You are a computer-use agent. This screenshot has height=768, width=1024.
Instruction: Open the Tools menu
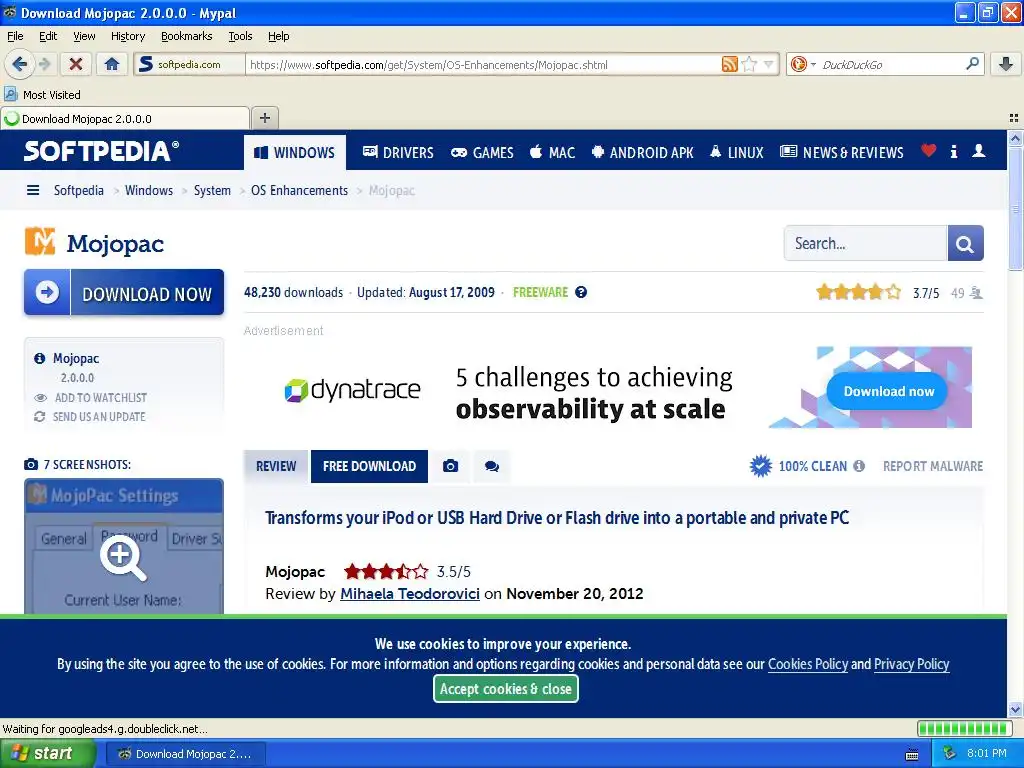[x=240, y=36]
